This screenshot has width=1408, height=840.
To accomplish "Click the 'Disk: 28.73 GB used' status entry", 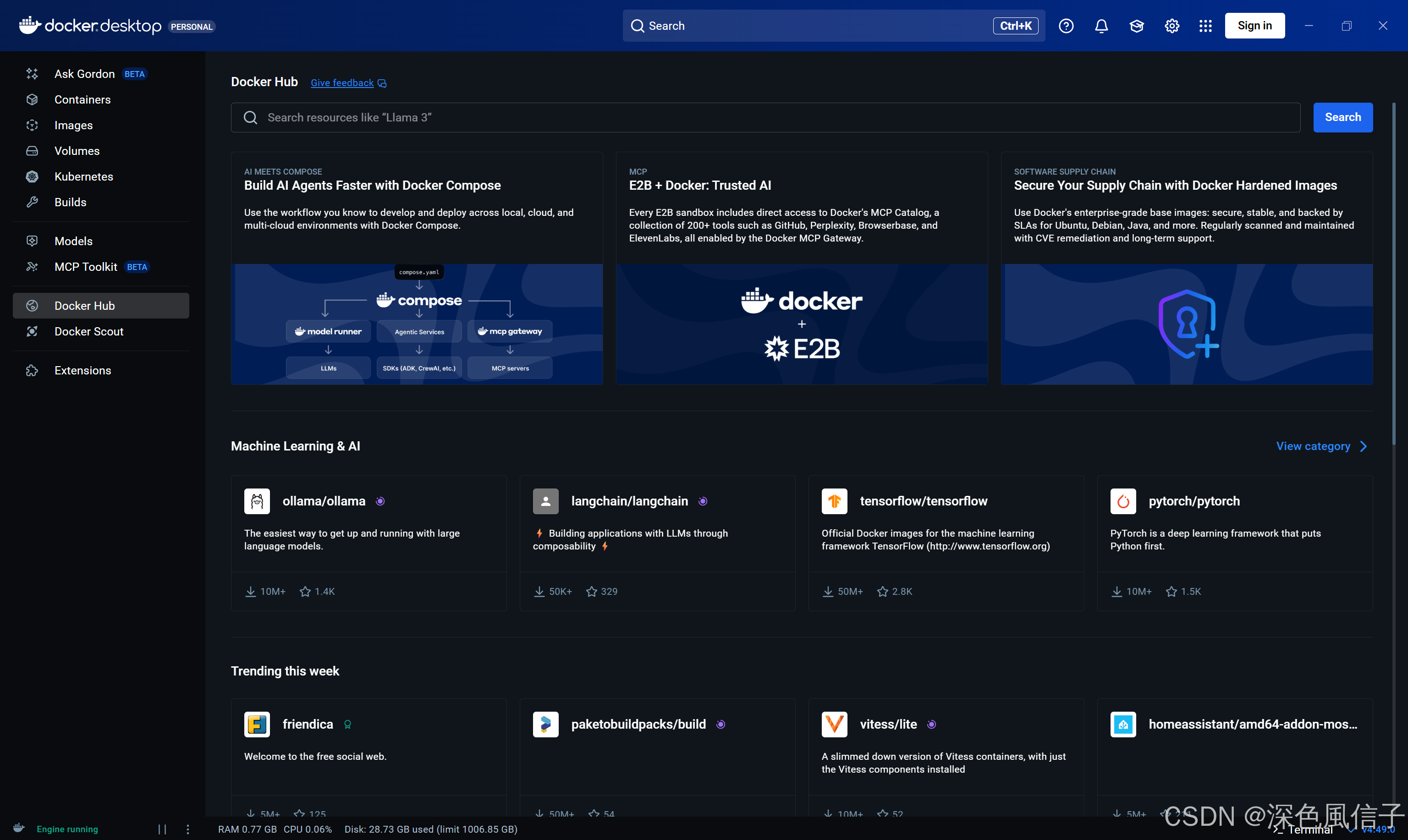I will tap(431, 829).
